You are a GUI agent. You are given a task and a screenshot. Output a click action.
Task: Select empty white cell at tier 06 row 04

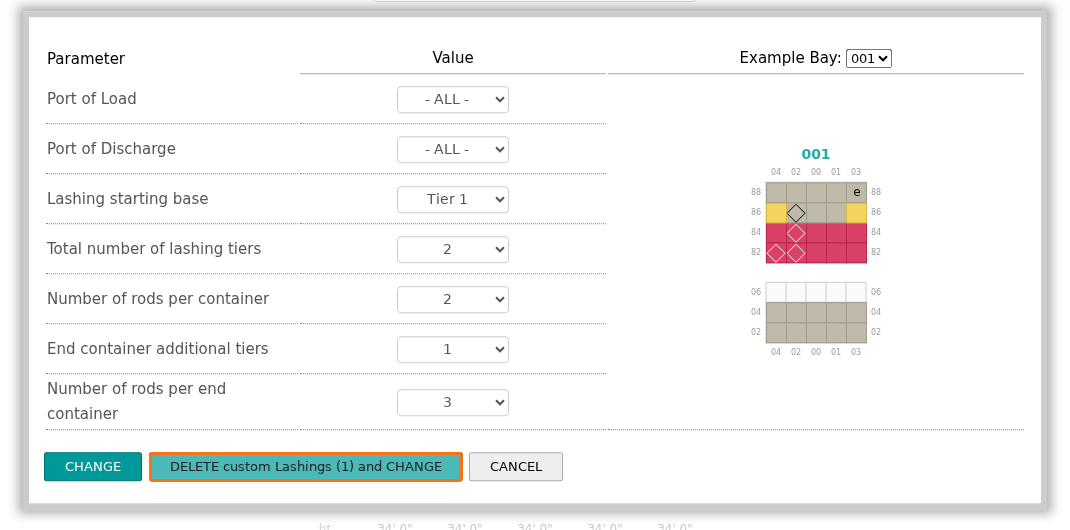pos(776,292)
